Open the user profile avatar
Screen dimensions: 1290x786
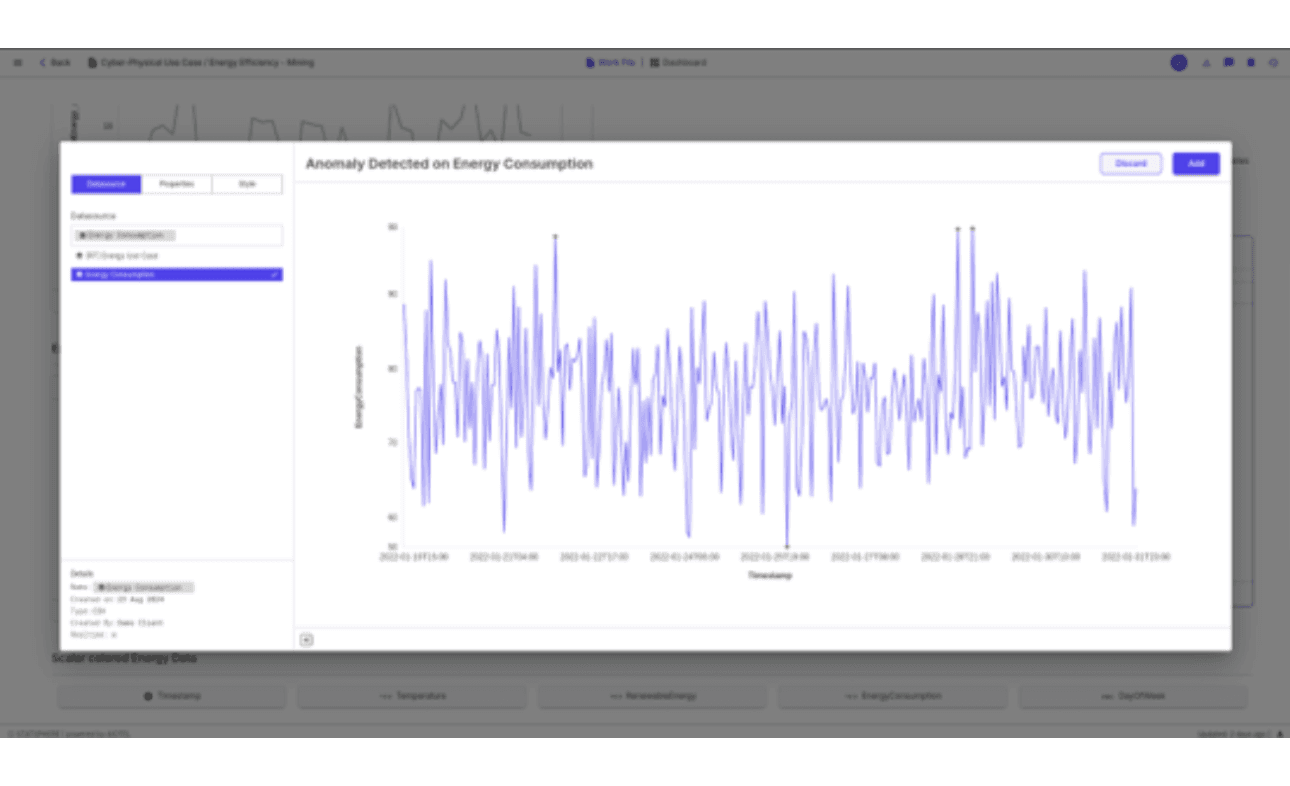1179,62
